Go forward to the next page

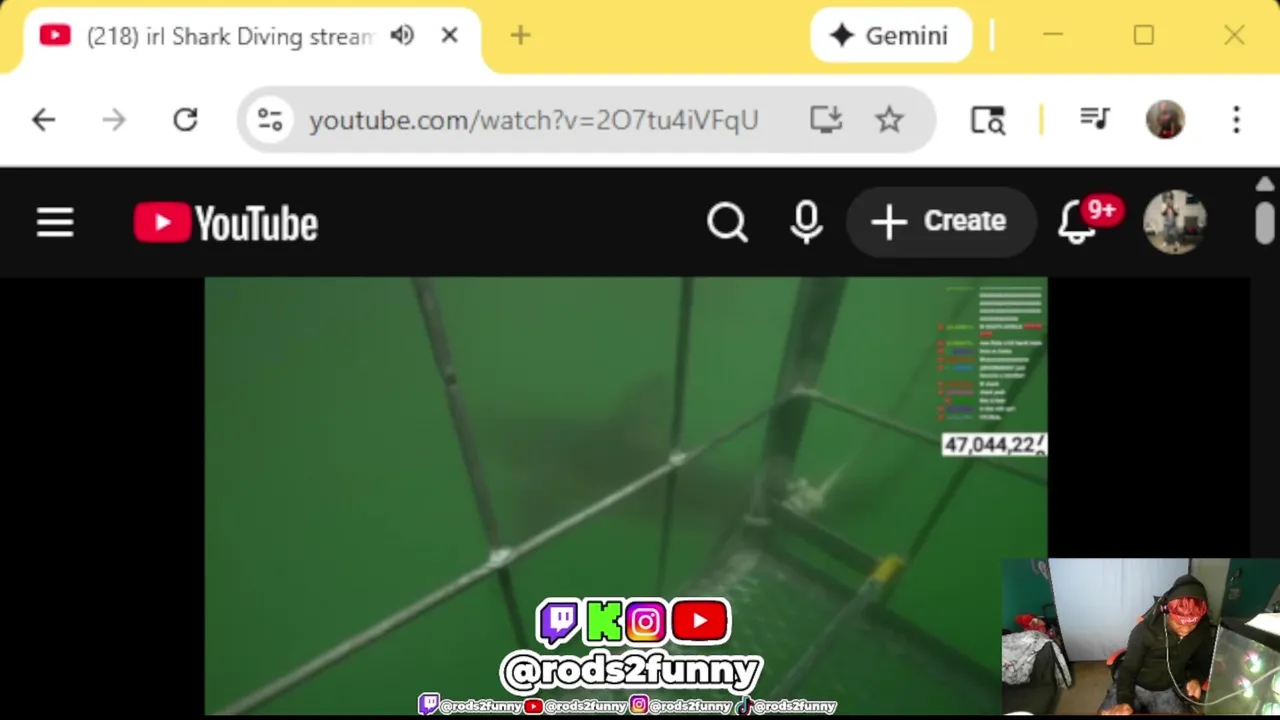tap(114, 120)
